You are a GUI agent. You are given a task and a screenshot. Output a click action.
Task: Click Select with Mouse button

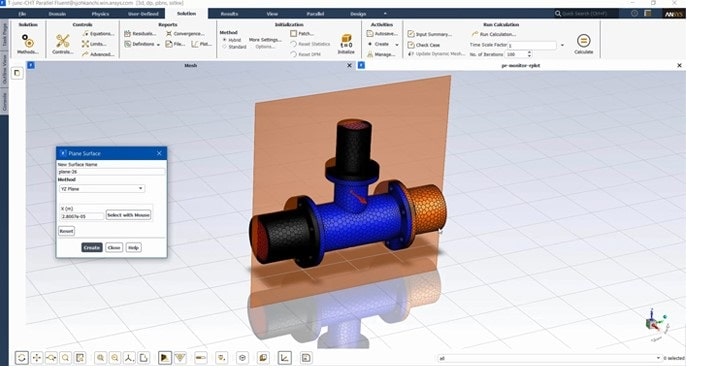coord(128,215)
